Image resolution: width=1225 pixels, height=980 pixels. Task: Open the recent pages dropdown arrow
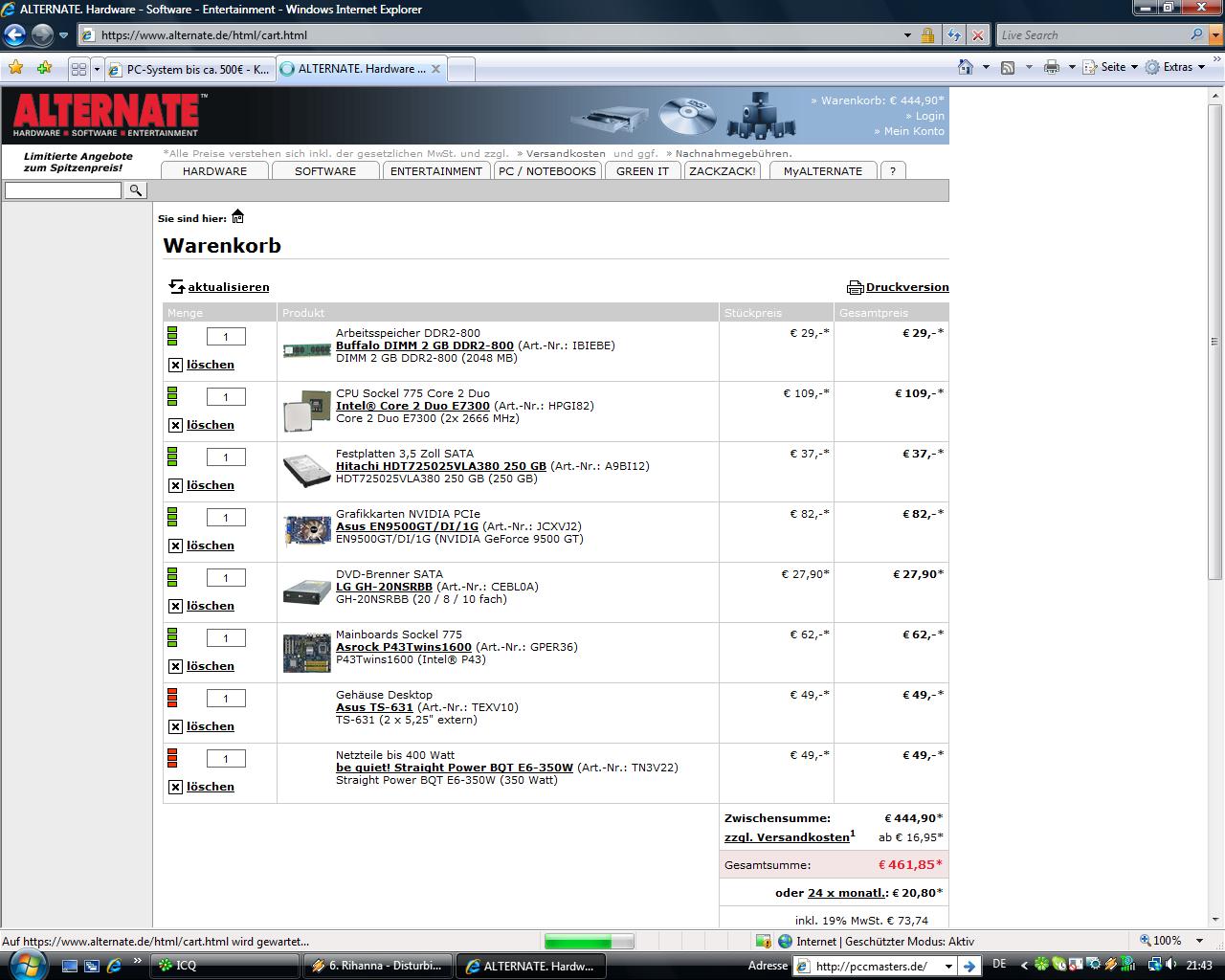[64, 35]
